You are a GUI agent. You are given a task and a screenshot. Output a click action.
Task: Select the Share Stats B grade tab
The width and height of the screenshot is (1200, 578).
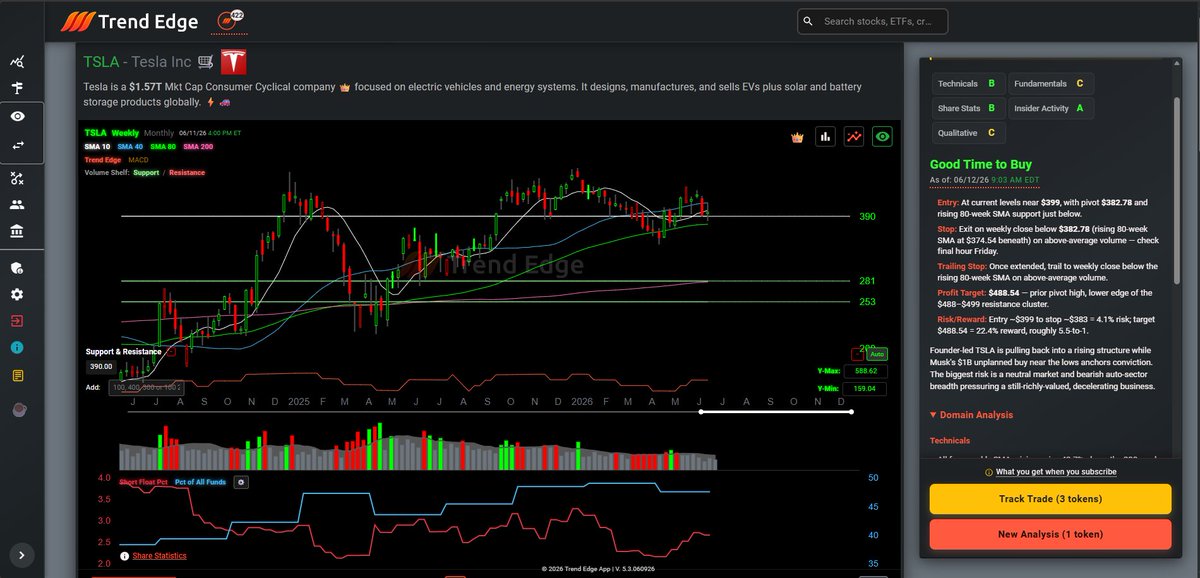pos(967,108)
